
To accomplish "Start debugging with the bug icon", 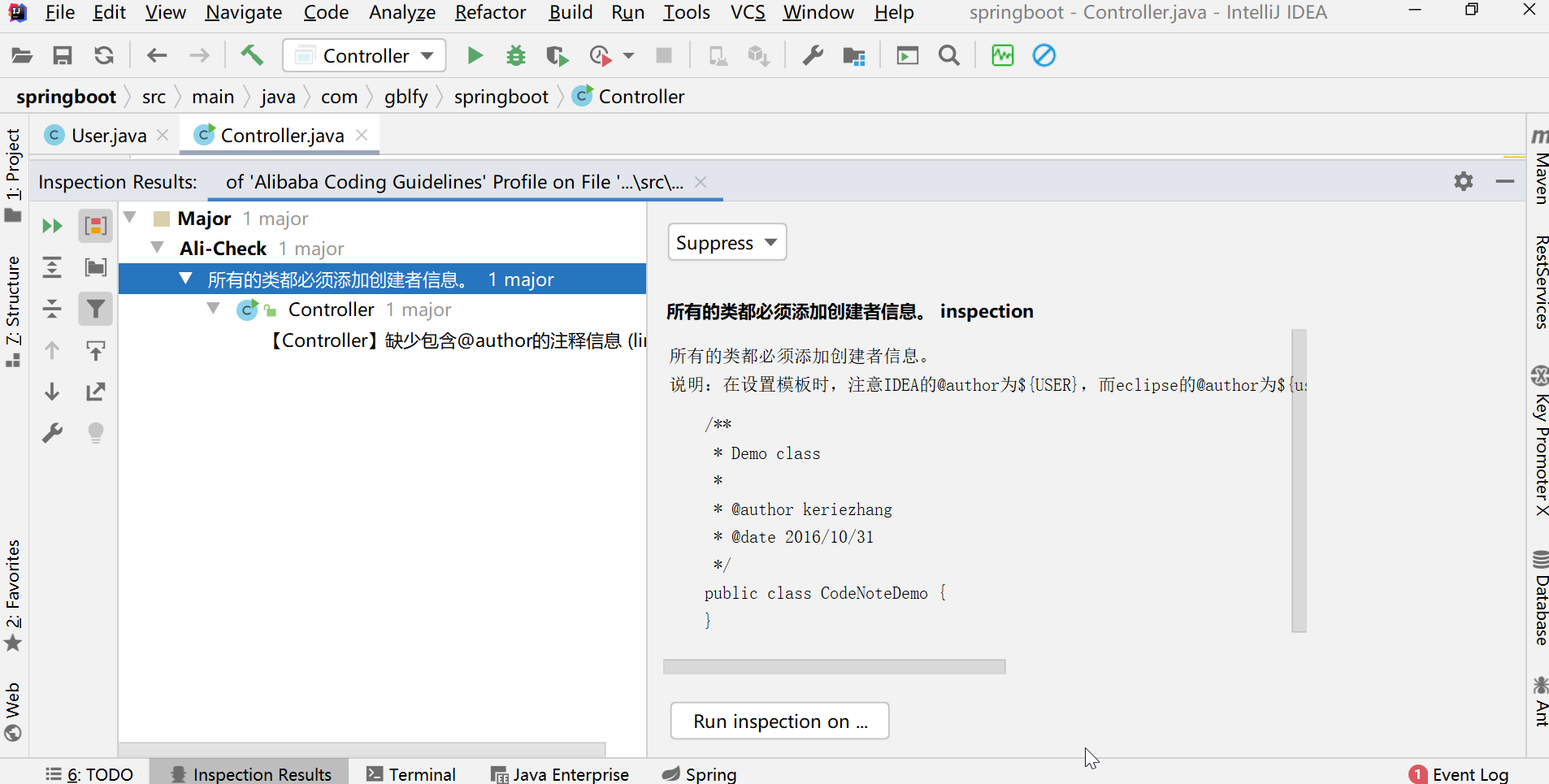I will (x=516, y=55).
